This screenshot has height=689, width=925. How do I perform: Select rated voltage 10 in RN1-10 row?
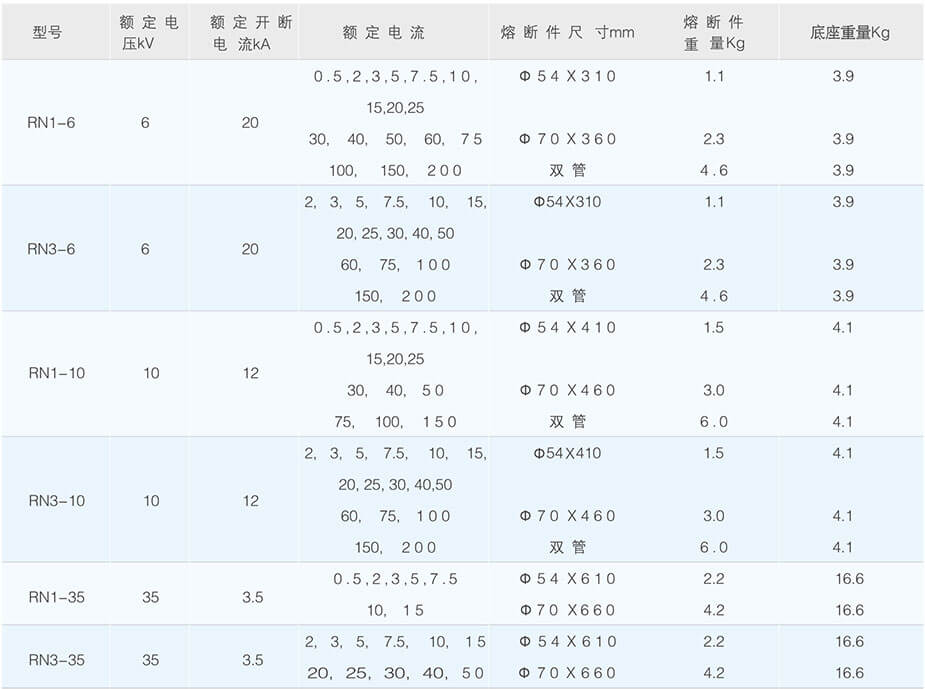click(151, 373)
